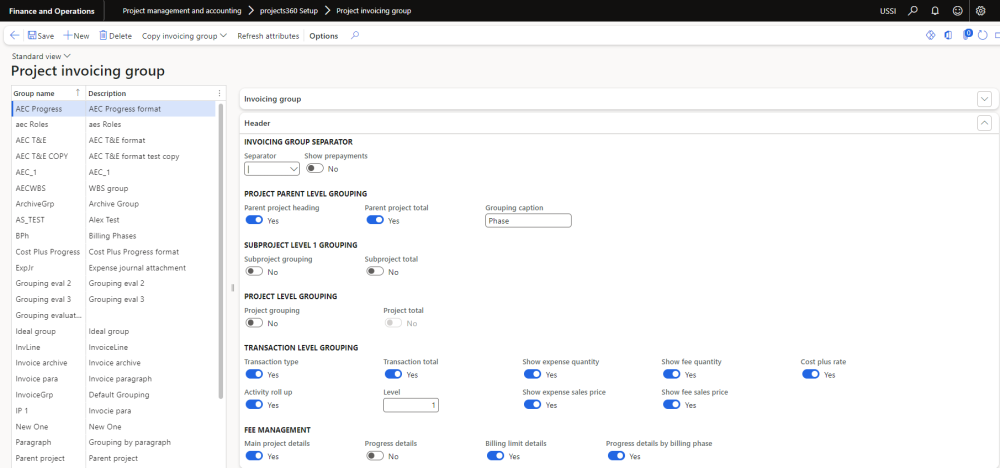Click Refresh attributes command
The image size is (1000, 468).
click(268, 36)
